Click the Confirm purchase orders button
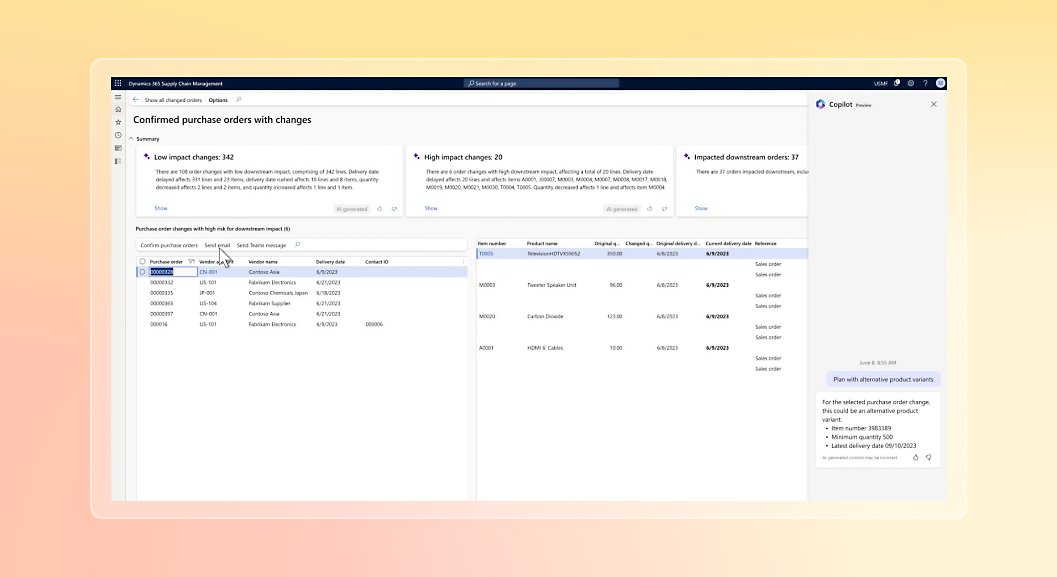 (168, 244)
